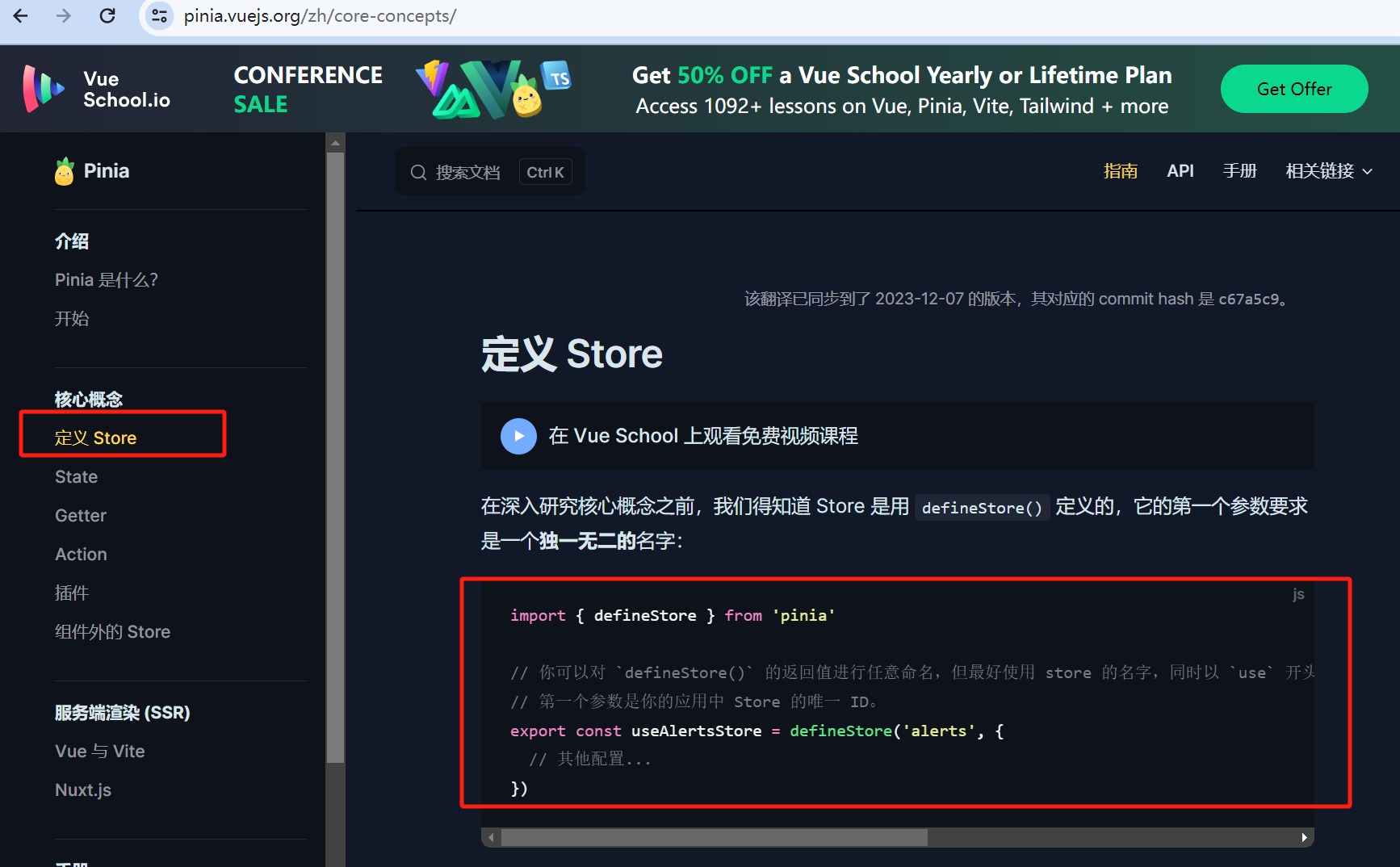Expand the 相关链接 dropdown
Viewport: 1400px width, 867px height.
coord(1328,171)
